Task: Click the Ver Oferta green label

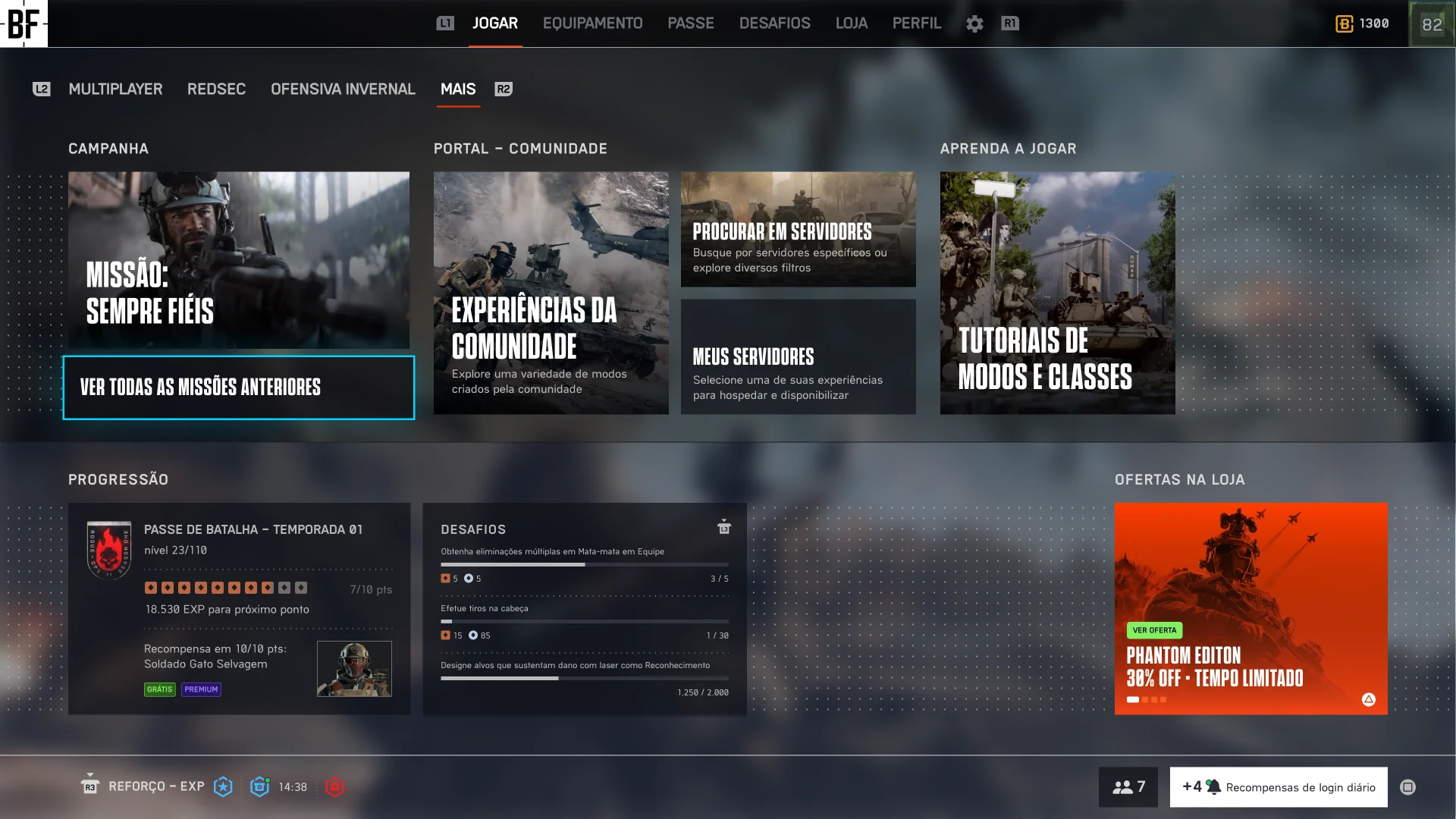Action: tap(1154, 630)
